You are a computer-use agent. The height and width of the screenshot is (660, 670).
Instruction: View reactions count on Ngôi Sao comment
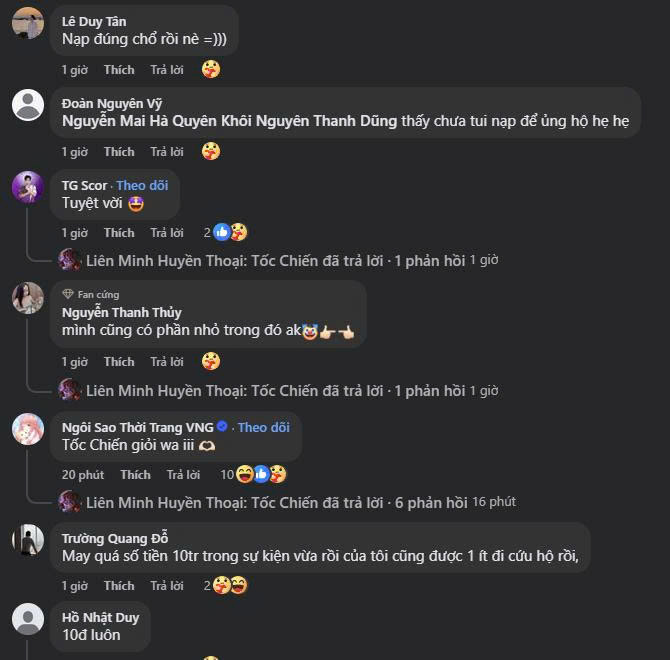coord(253,474)
